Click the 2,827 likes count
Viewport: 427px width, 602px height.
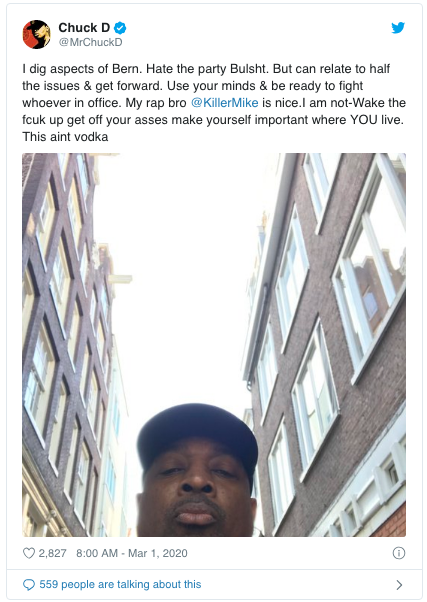[53, 553]
